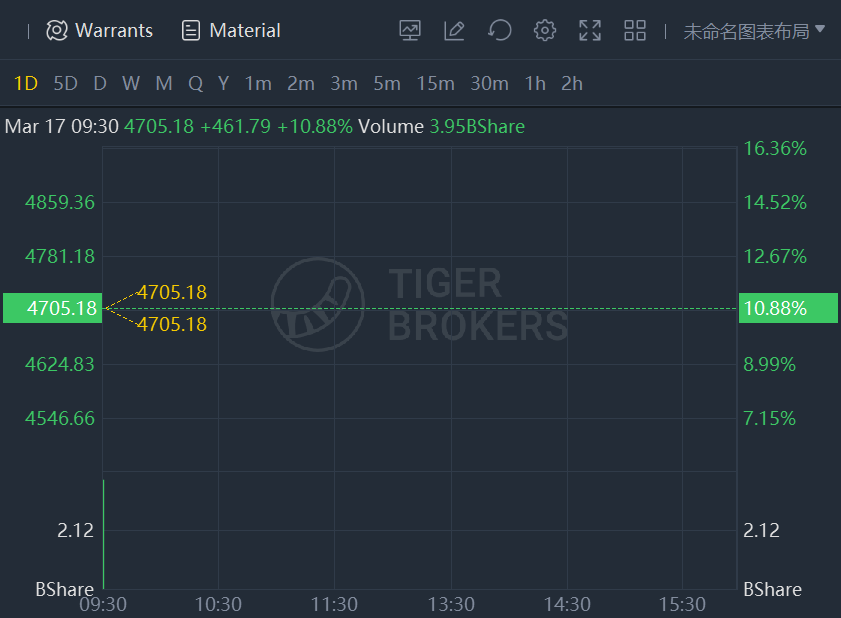Click the 4705.18 current price tag

[53, 308]
